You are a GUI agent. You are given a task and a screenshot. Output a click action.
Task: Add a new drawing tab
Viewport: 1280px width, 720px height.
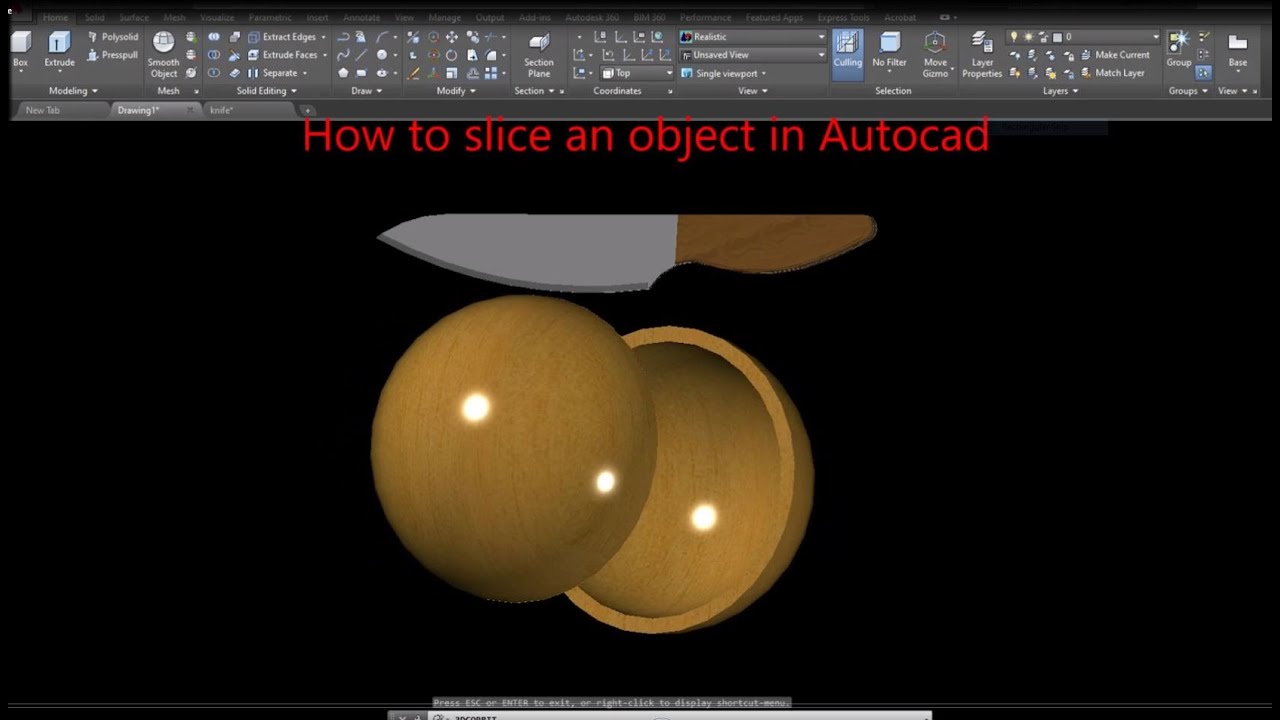307,110
